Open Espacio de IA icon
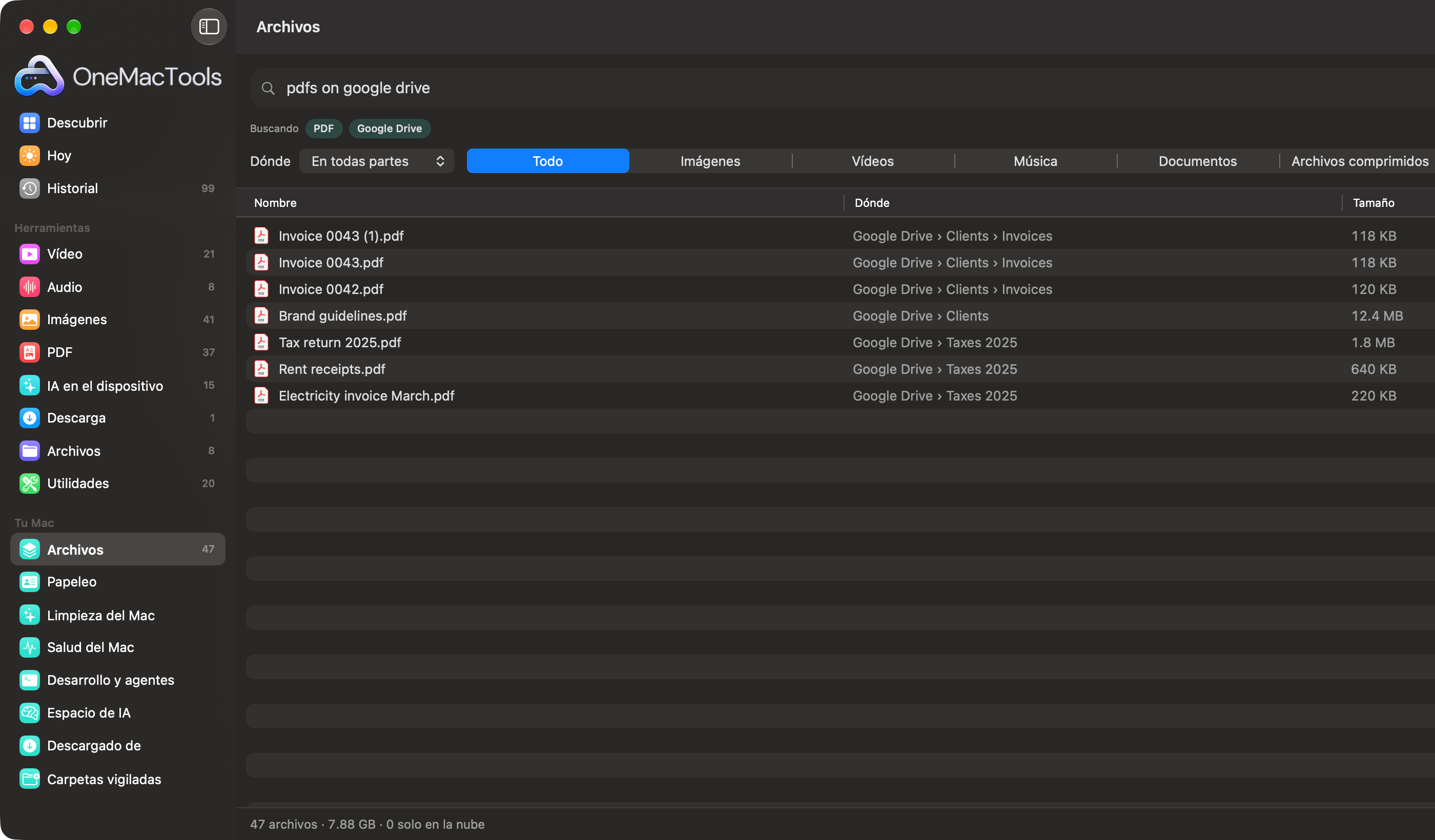1435x840 pixels. click(30, 712)
